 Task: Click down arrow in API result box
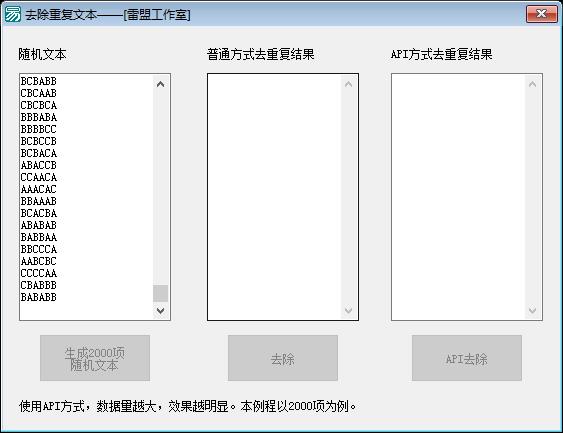tap(532, 310)
